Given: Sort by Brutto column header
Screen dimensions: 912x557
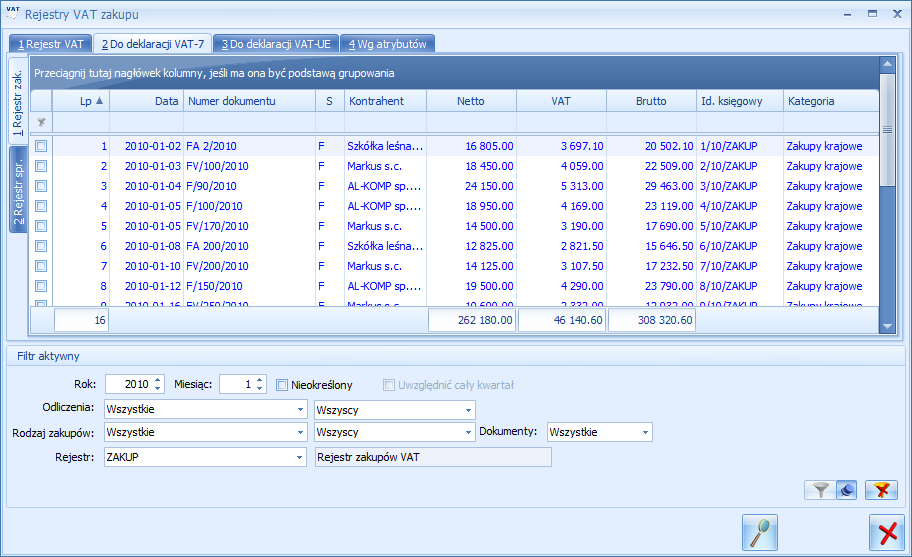Looking at the screenshot, I should (651, 101).
